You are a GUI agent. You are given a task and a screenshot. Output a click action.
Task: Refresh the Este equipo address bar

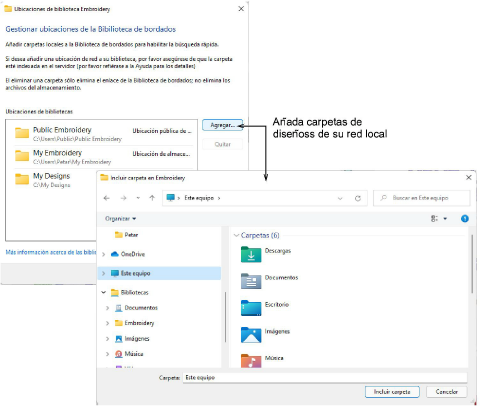point(358,198)
